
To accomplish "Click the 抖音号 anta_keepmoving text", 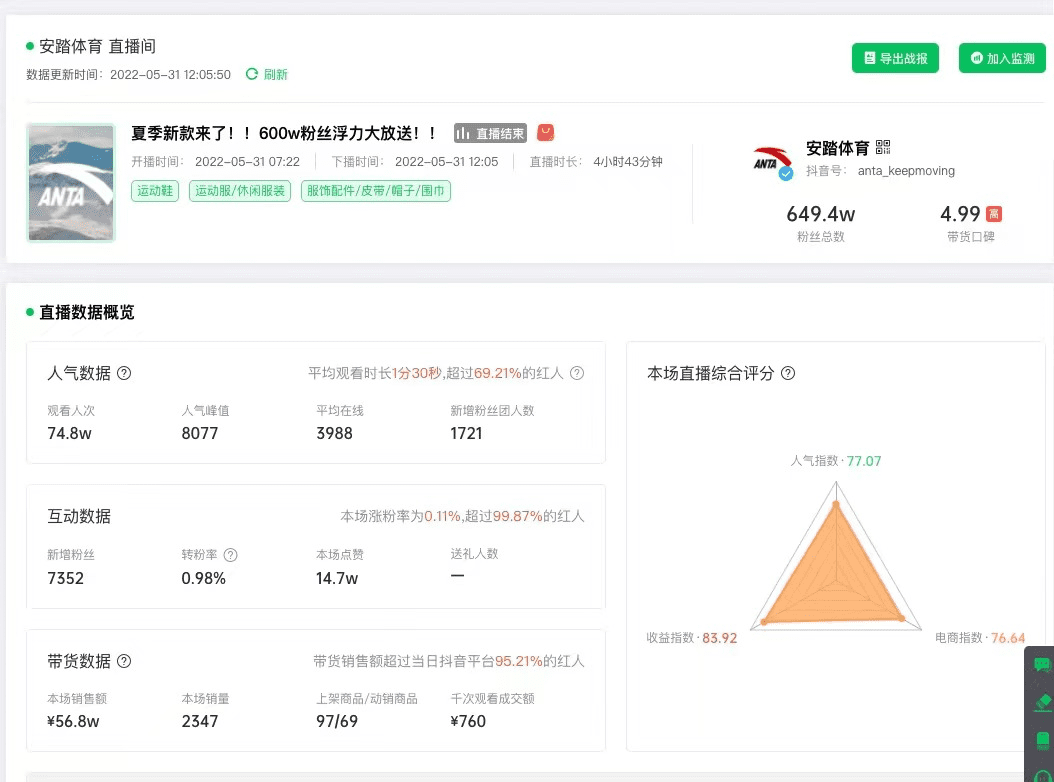I will click(x=881, y=171).
